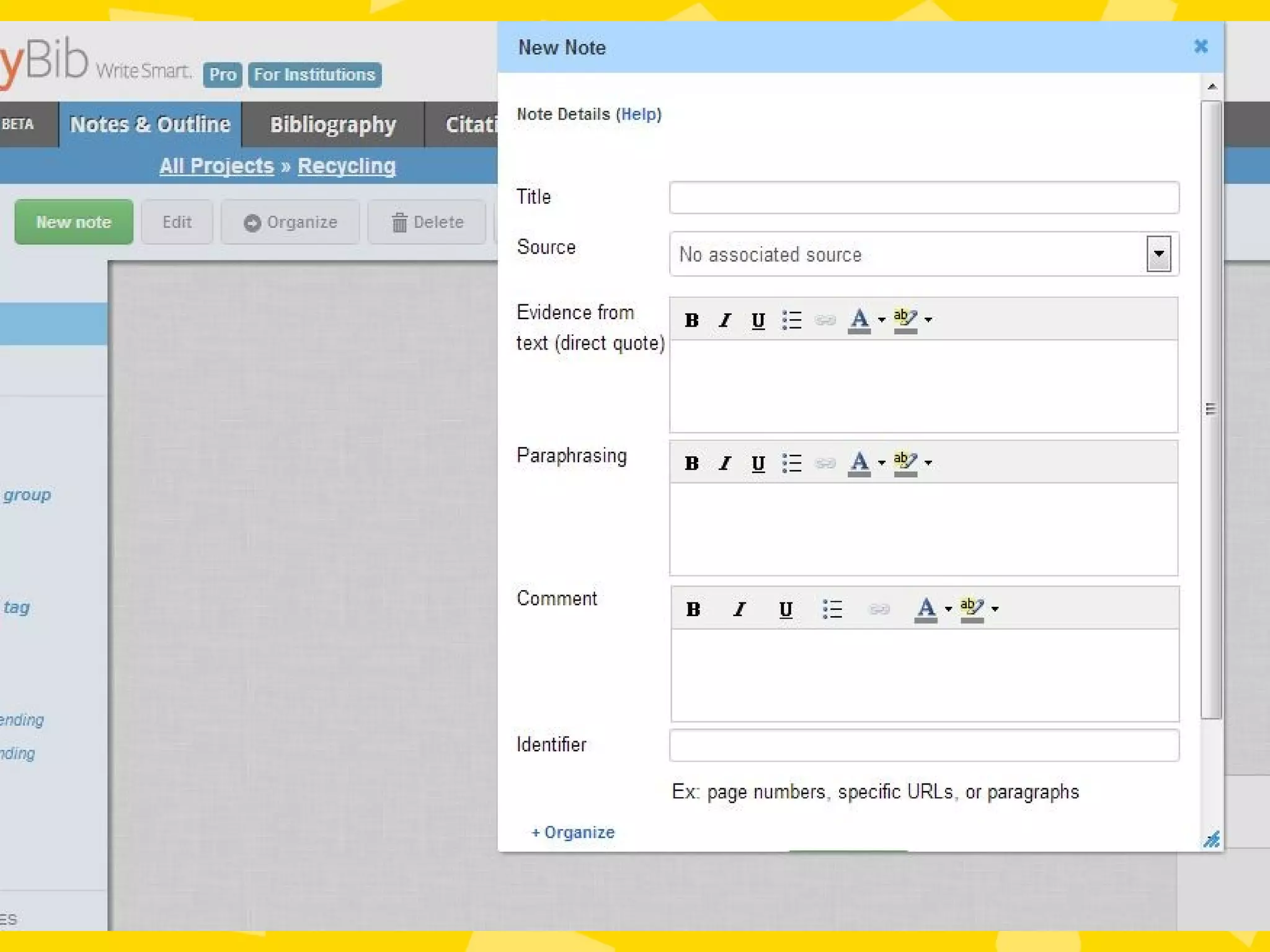Click the font color A swatch in Comment toolbar
1270x952 pixels.
pos(925,609)
